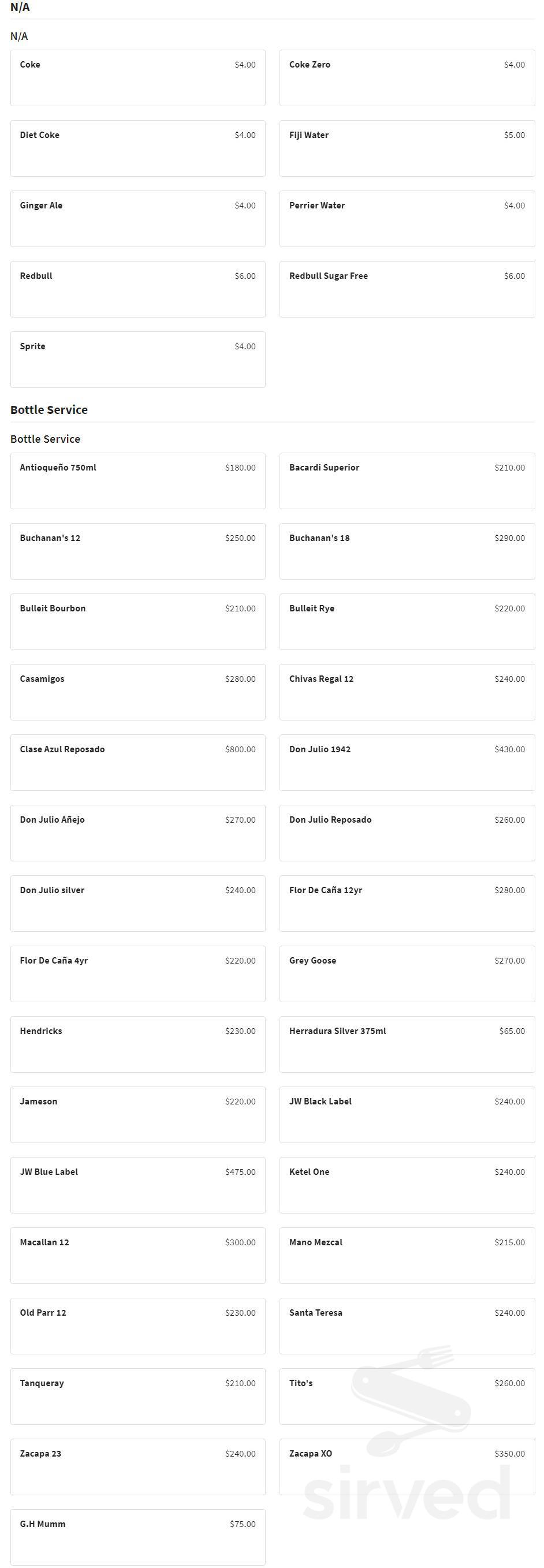This screenshot has height=1568, width=544.
Task: Pick the Flor De Caña 12yr item
Action: [x=407, y=904]
